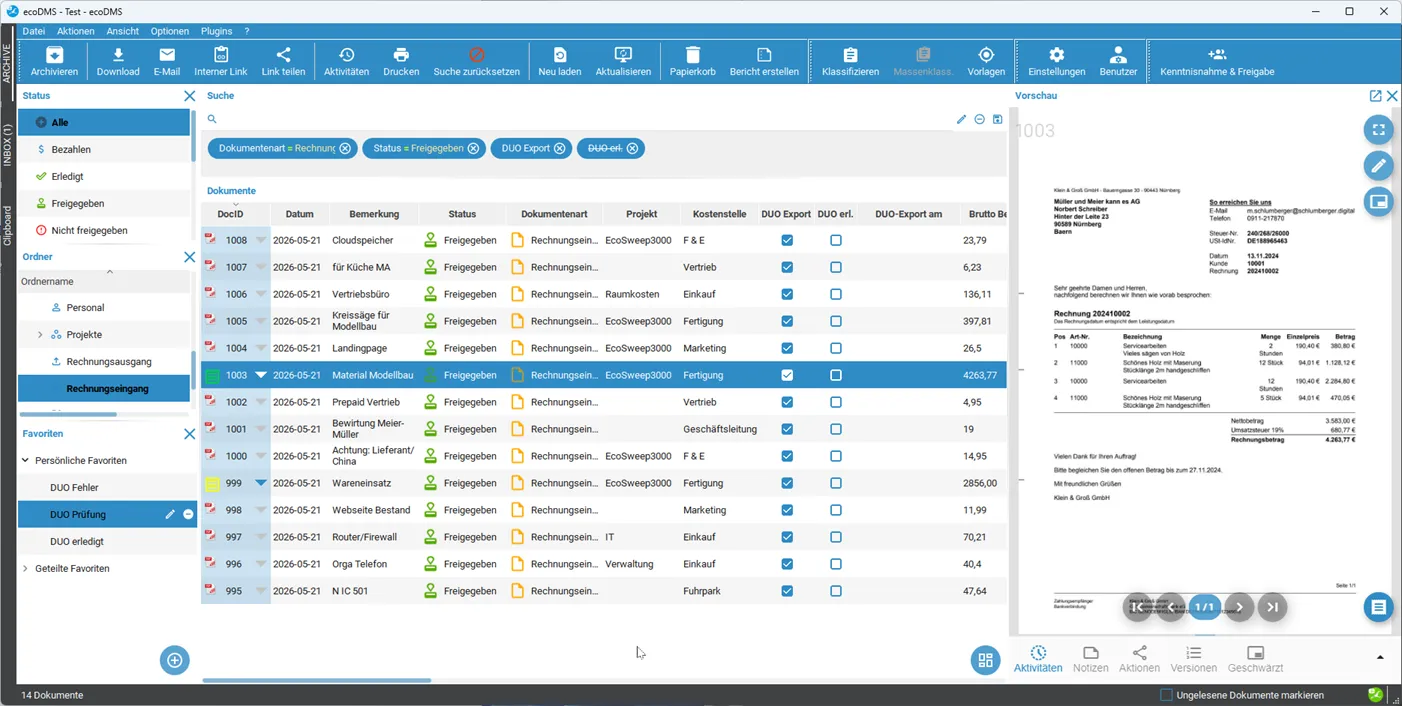Click Suche zurücksetzen in toolbar
Image resolution: width=1402 pixels, height=706 pixels.
click(476, 61)
